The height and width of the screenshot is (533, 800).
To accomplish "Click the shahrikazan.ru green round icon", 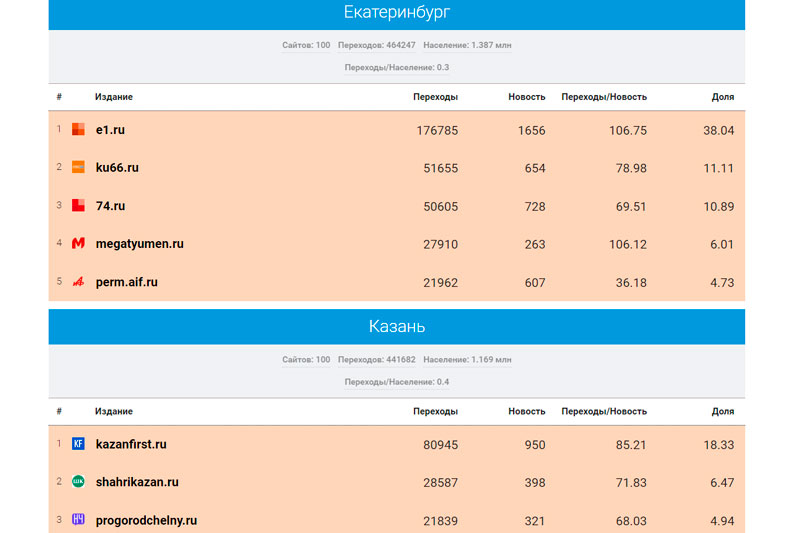I will pos(78,482).
